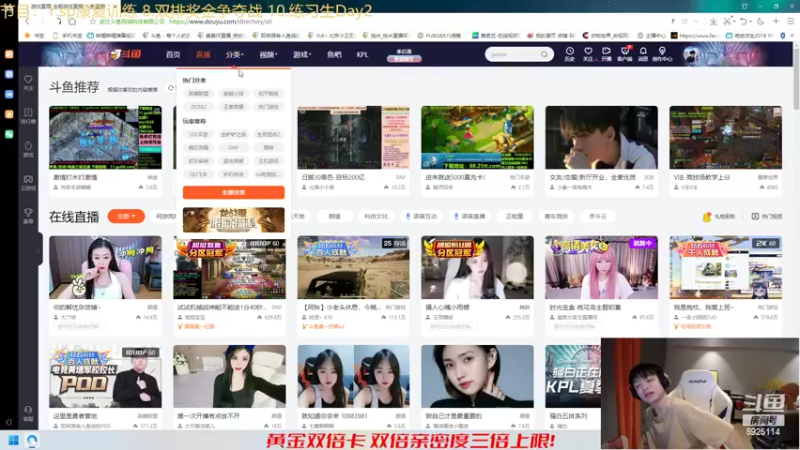Image resolution: width=800 pixels, height=450 pixels.
Task: Open the 关注 heart icon in header
Action: (x=588, y=54)
